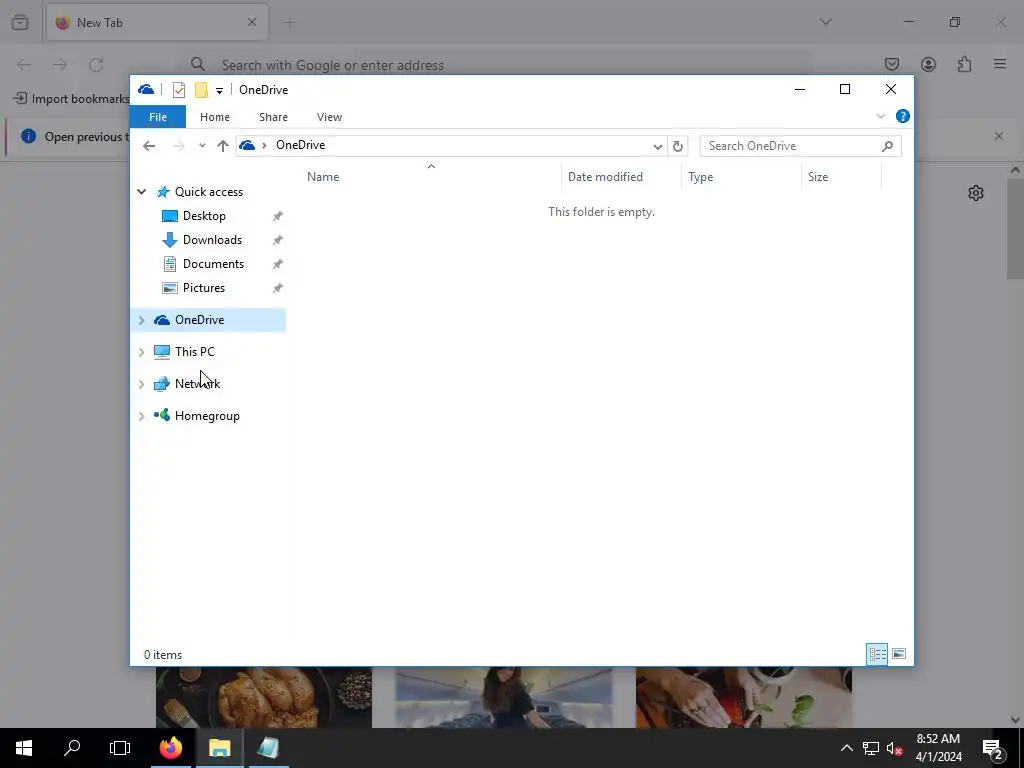The height and width of the screenshot is (768, 1024).
Task: Click the Properties quick access toolbar icon
Action: pos(178,89)
